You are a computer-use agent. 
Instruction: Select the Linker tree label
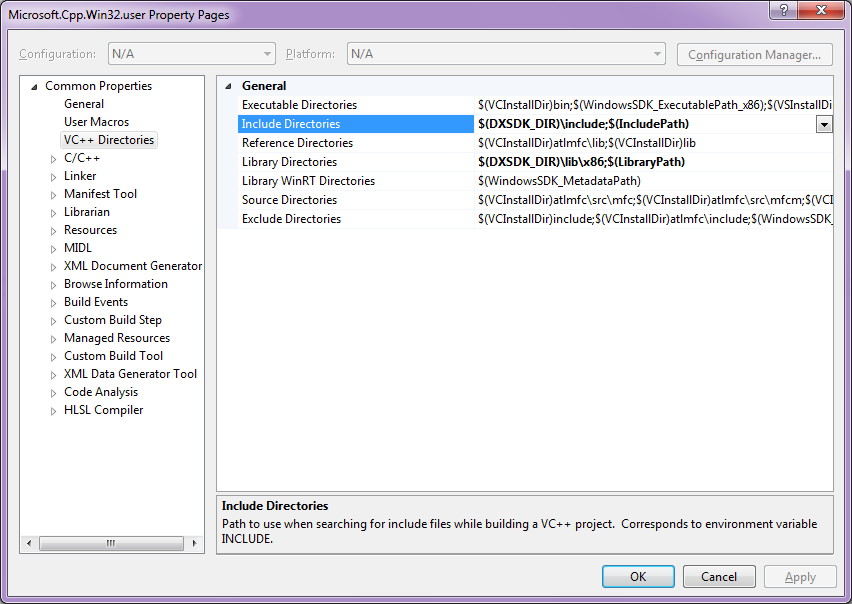coord(80,175)
